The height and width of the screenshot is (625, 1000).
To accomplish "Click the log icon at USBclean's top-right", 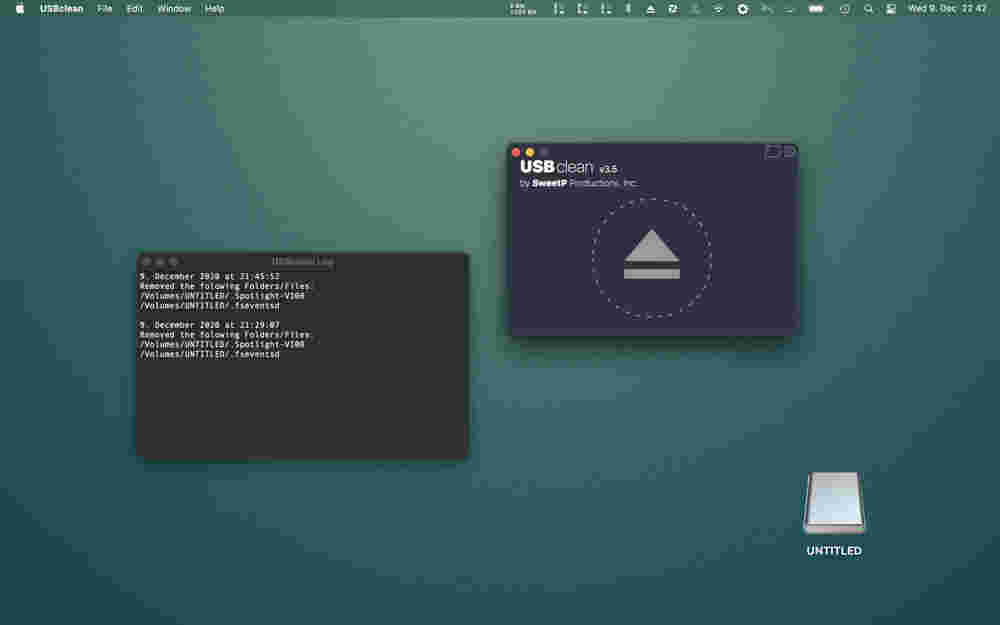I will [772, 152].
